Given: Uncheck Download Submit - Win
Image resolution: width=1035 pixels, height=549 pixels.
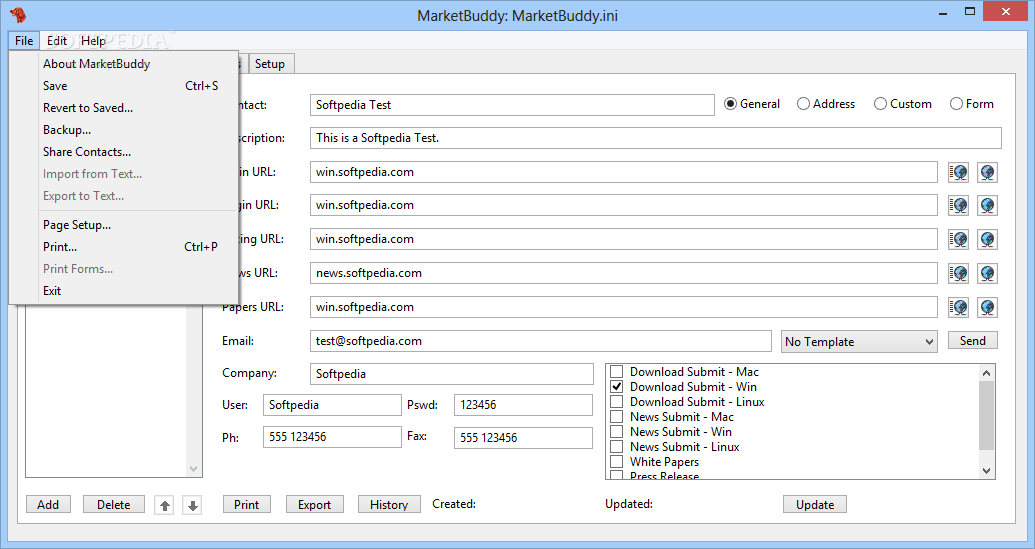Looking at the screenshot, I should [617, 387].
